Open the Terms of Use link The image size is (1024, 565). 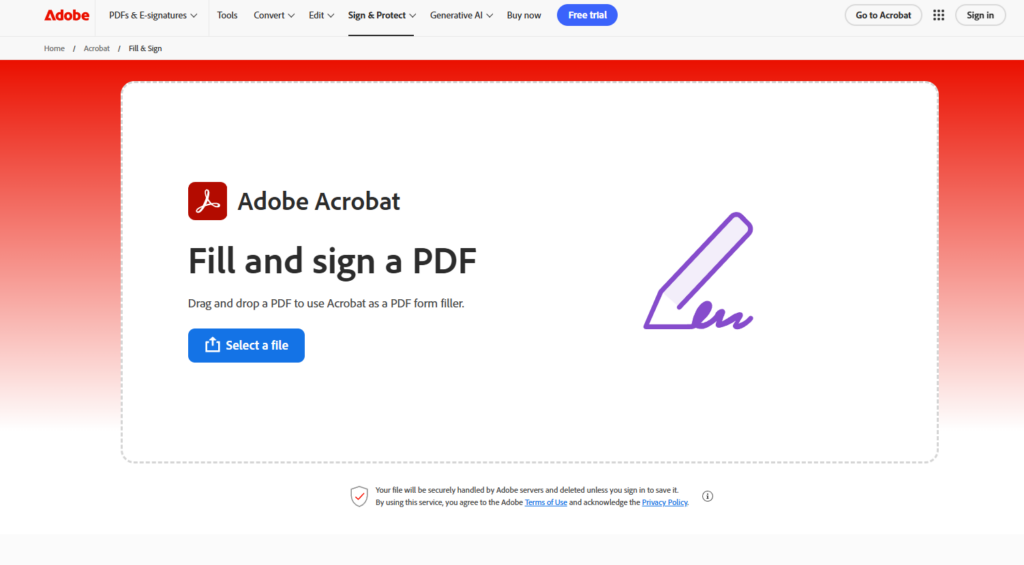546,502
